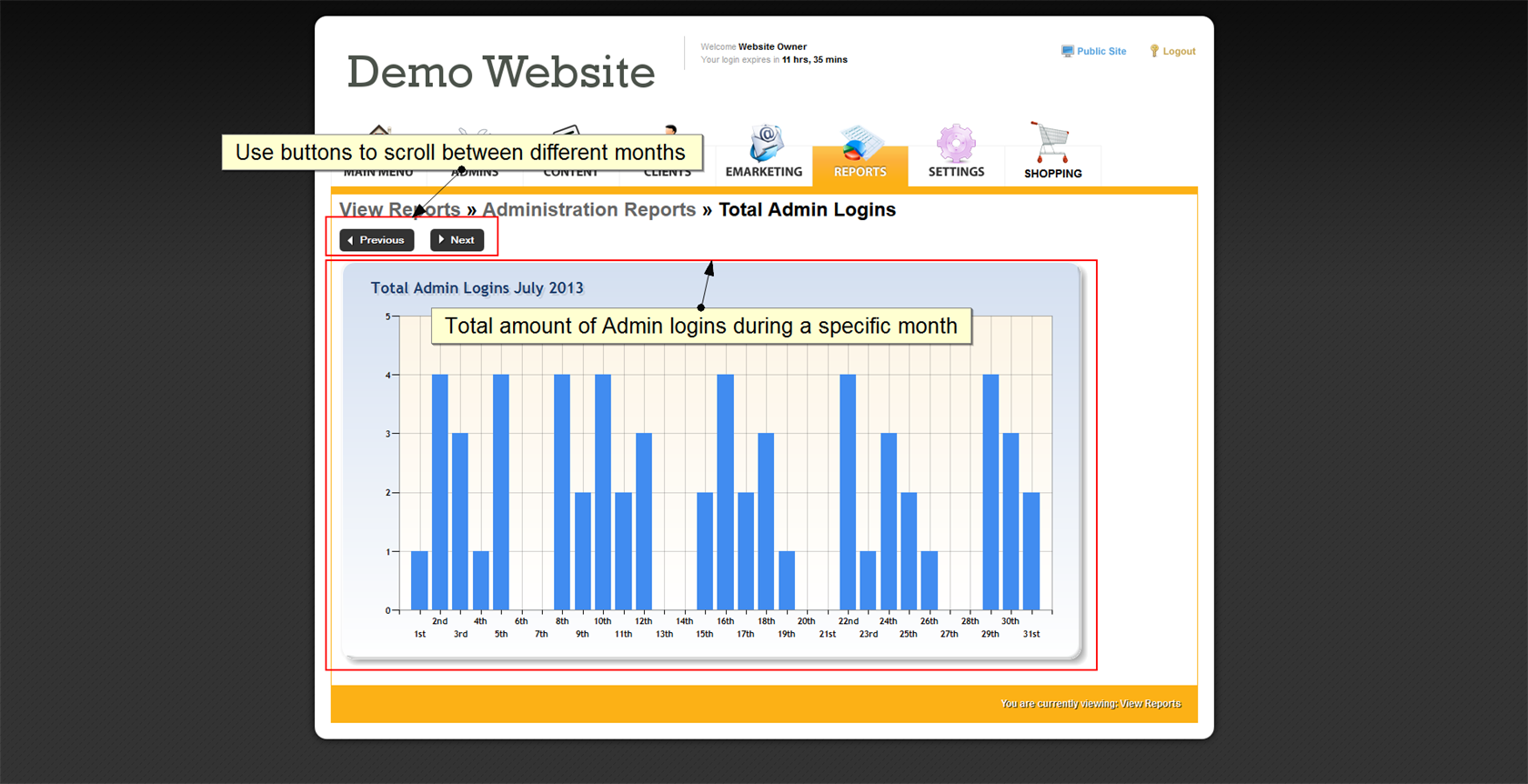Select the chart bar for the 16th
Viewport: 1528px width, 784px height.
725,491
